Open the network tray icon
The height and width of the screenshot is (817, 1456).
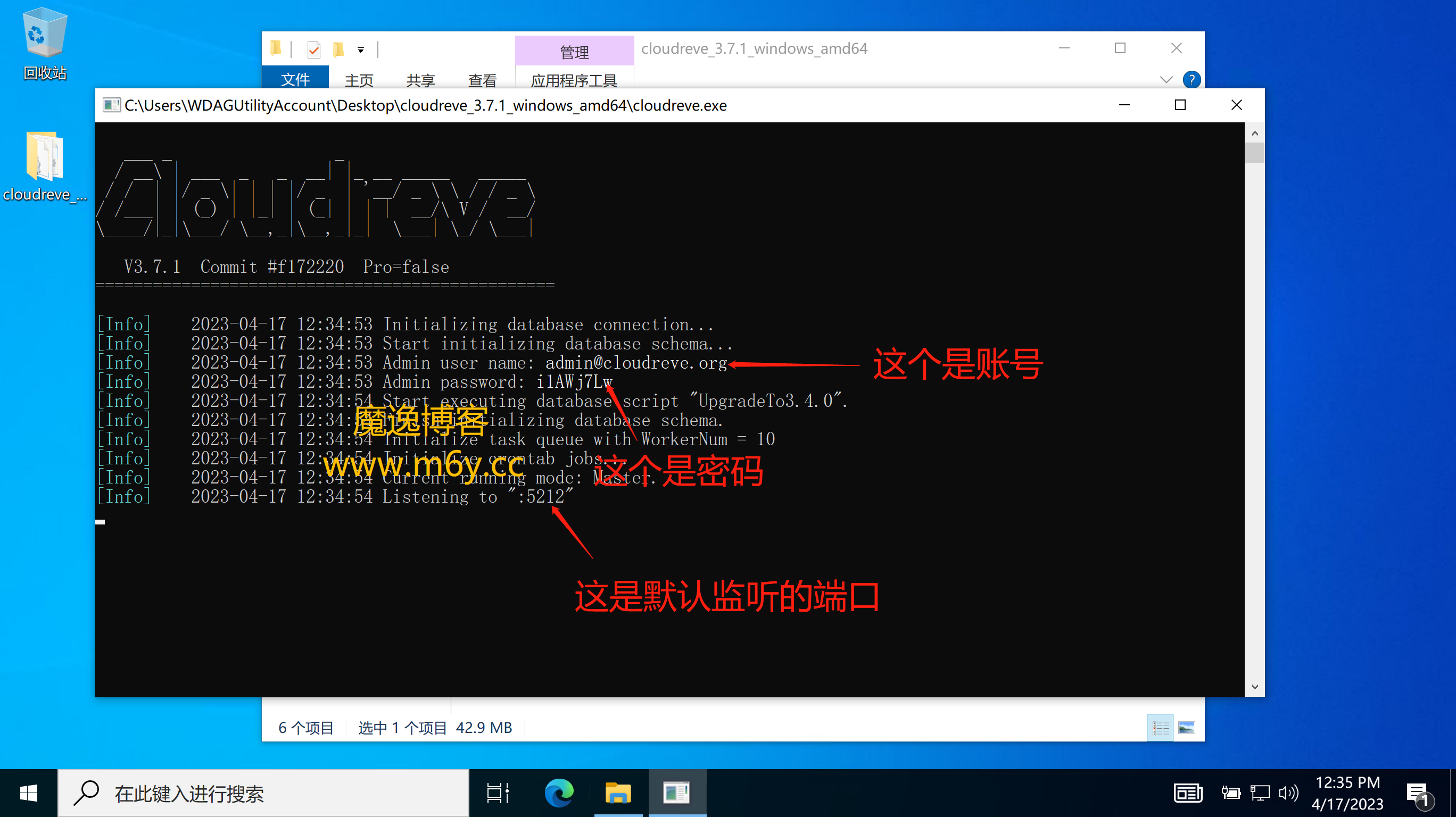[1260, 793]
